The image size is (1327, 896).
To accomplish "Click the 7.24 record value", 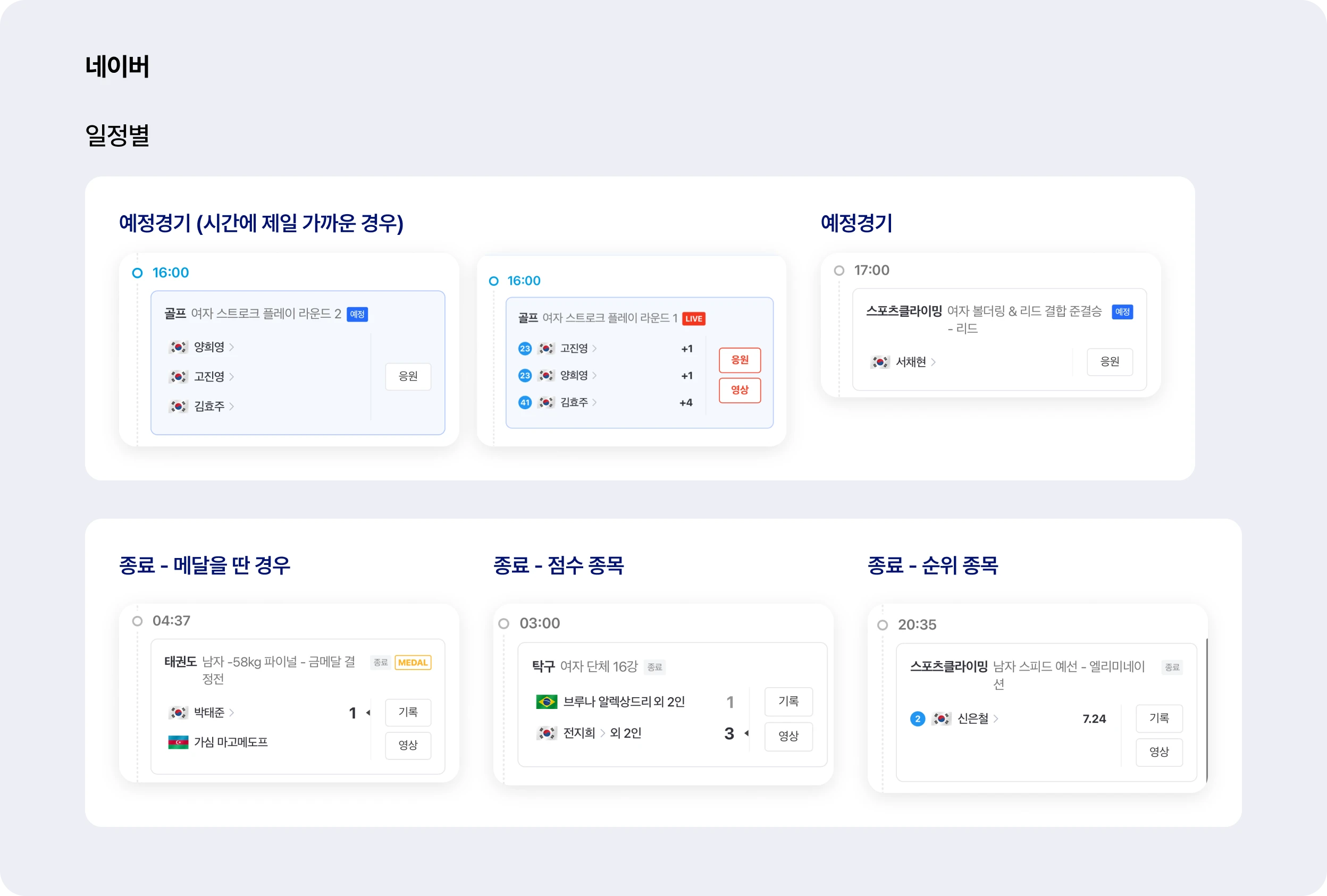I will click(x=1094, y=719).
